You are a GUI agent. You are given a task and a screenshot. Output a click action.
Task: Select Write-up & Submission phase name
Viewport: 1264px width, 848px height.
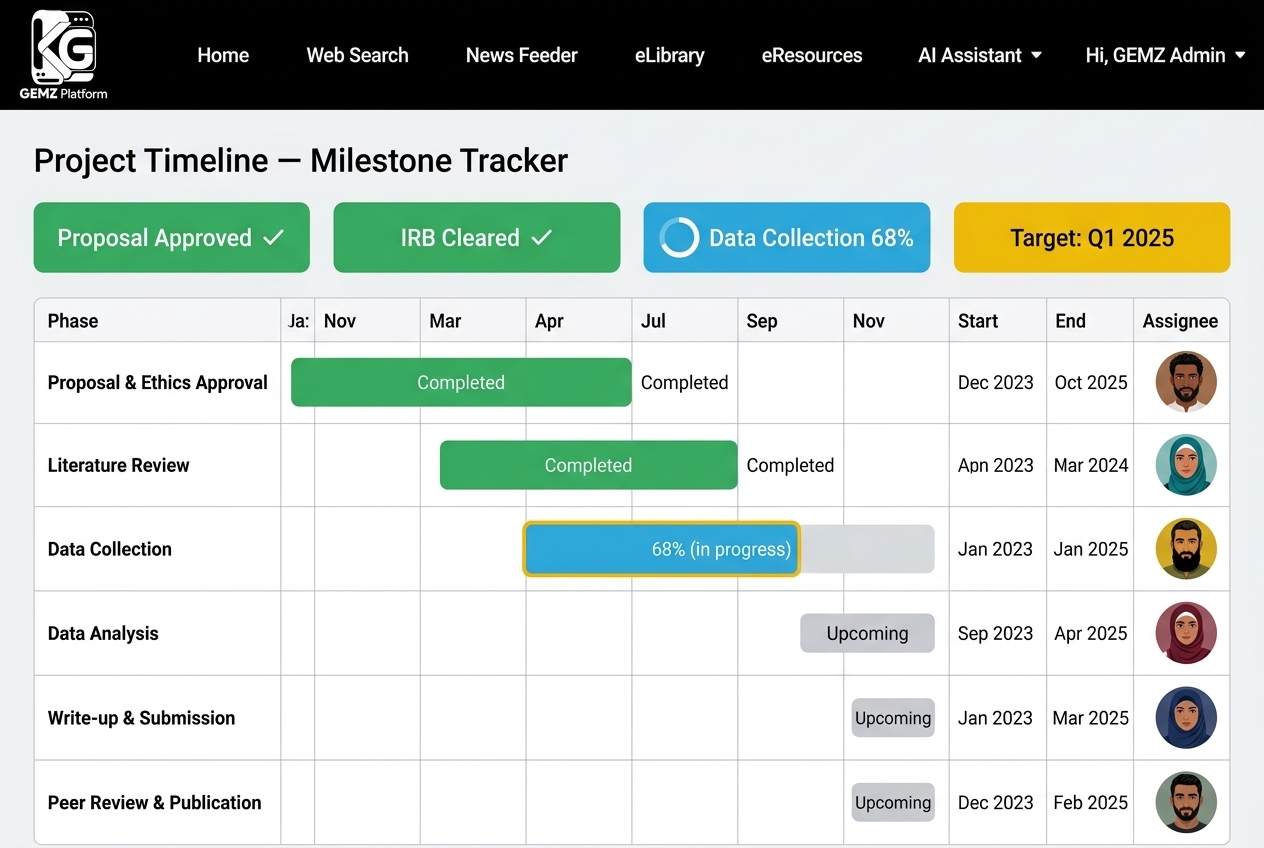pyautogui.click(x=141, y=718)
